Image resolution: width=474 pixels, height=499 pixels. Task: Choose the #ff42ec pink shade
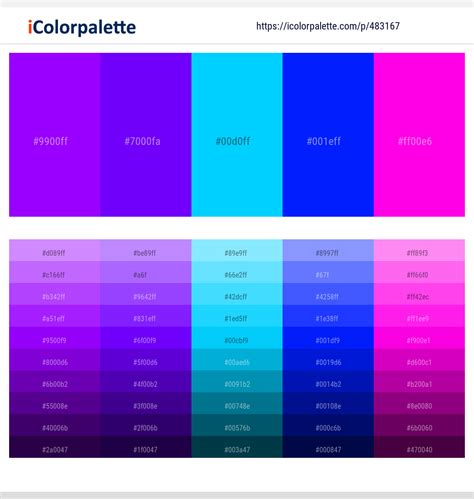pyautogui.click(x=419, y=294)
